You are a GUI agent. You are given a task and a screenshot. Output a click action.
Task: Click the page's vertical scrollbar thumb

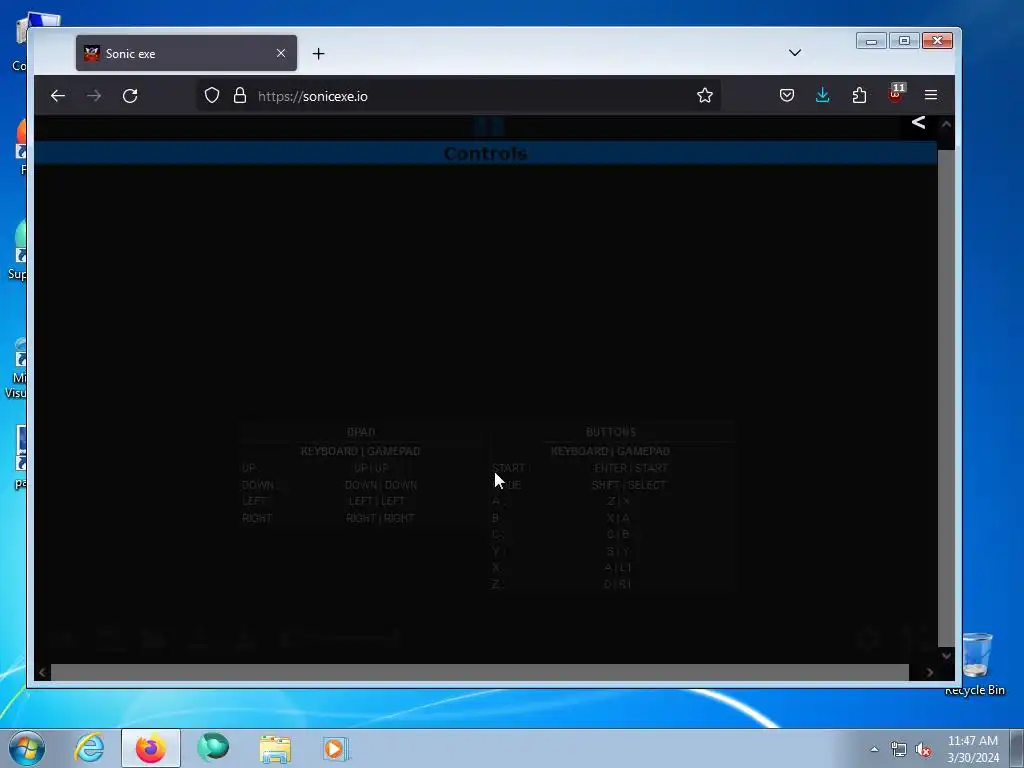pos(946,397)
